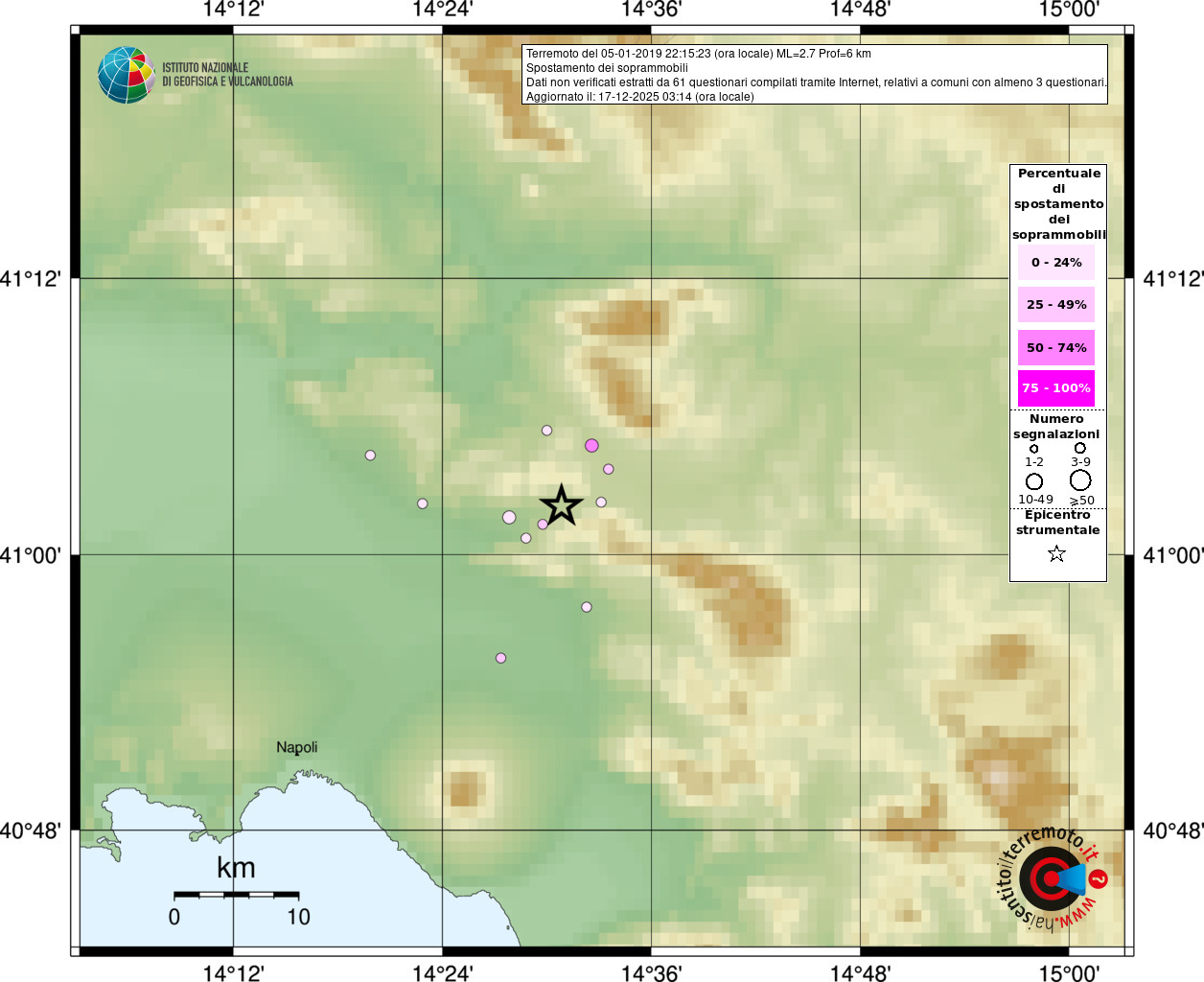
Task: Click the Napoli city label
Action: tap(297, 747)
